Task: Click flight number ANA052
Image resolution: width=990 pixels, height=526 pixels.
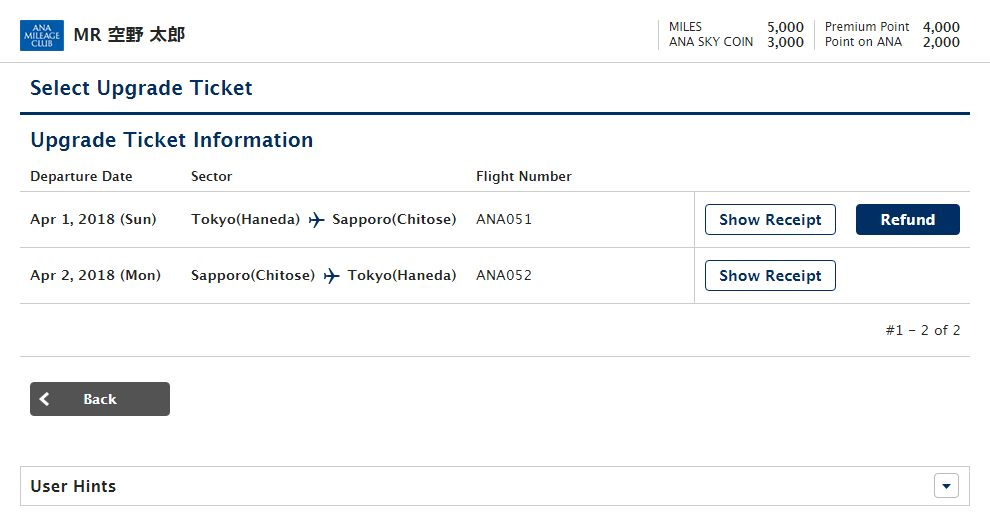Action: tap(504, 276)
